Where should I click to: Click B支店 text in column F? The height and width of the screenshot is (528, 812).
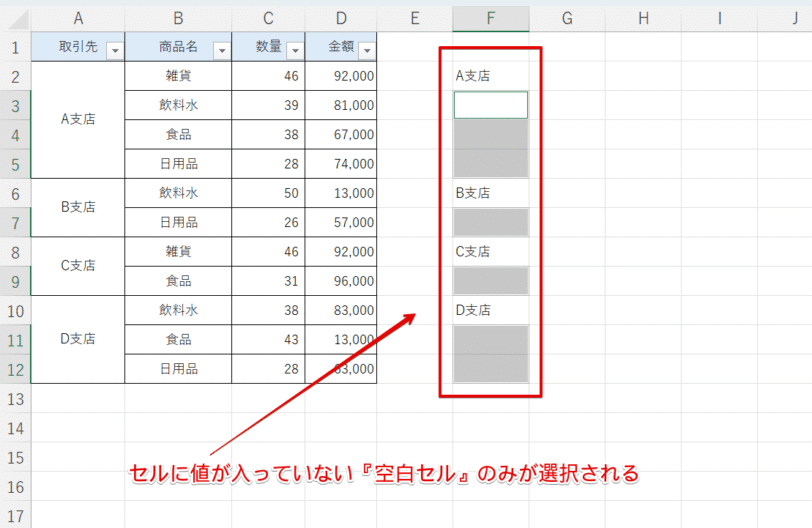click(473, 193)
